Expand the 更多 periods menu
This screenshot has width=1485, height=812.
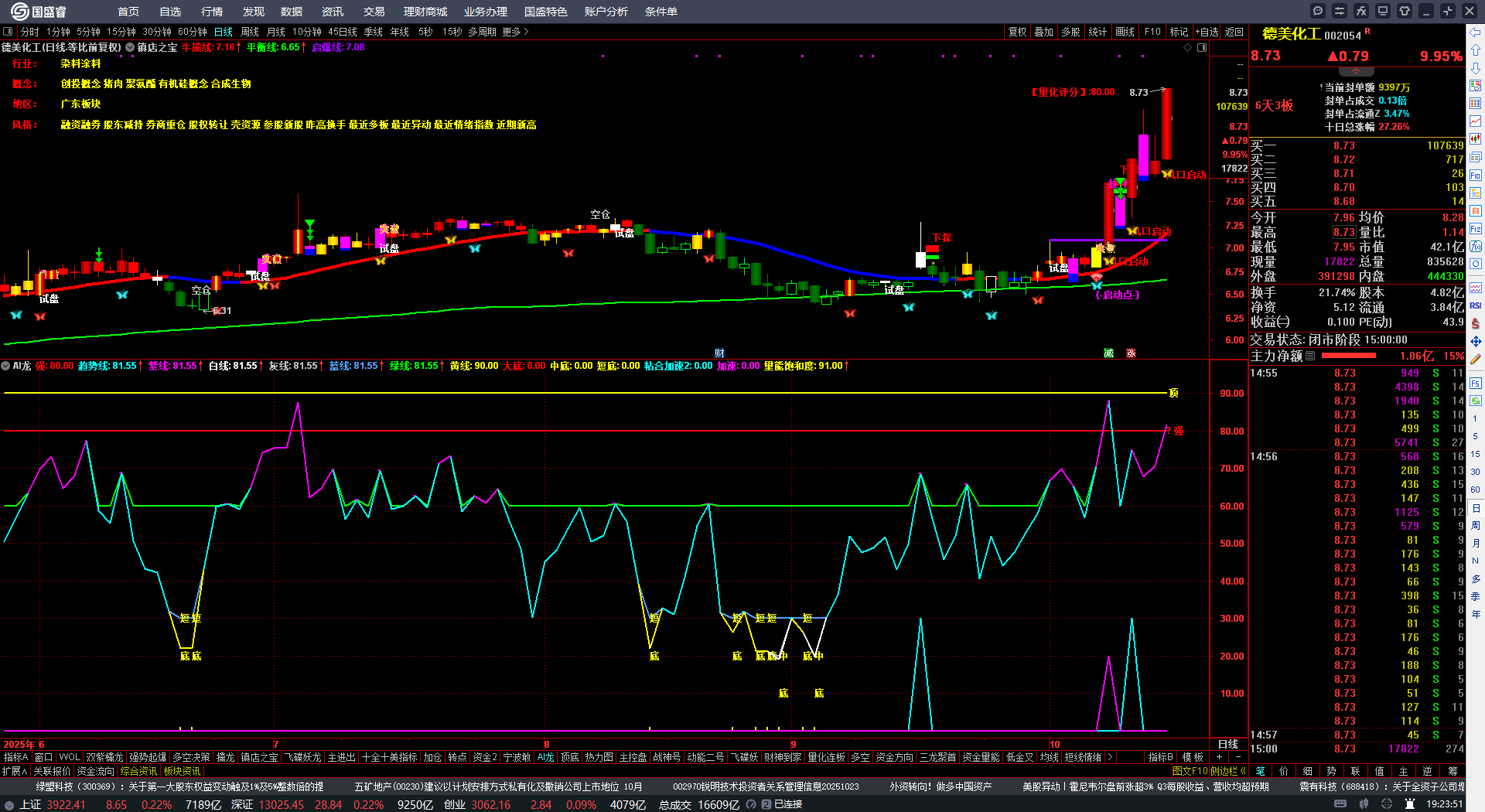515,32
